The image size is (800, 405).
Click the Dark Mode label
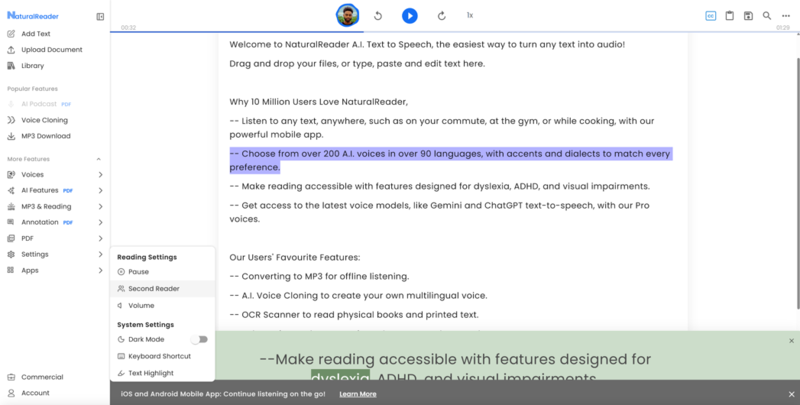coord(146,339)
